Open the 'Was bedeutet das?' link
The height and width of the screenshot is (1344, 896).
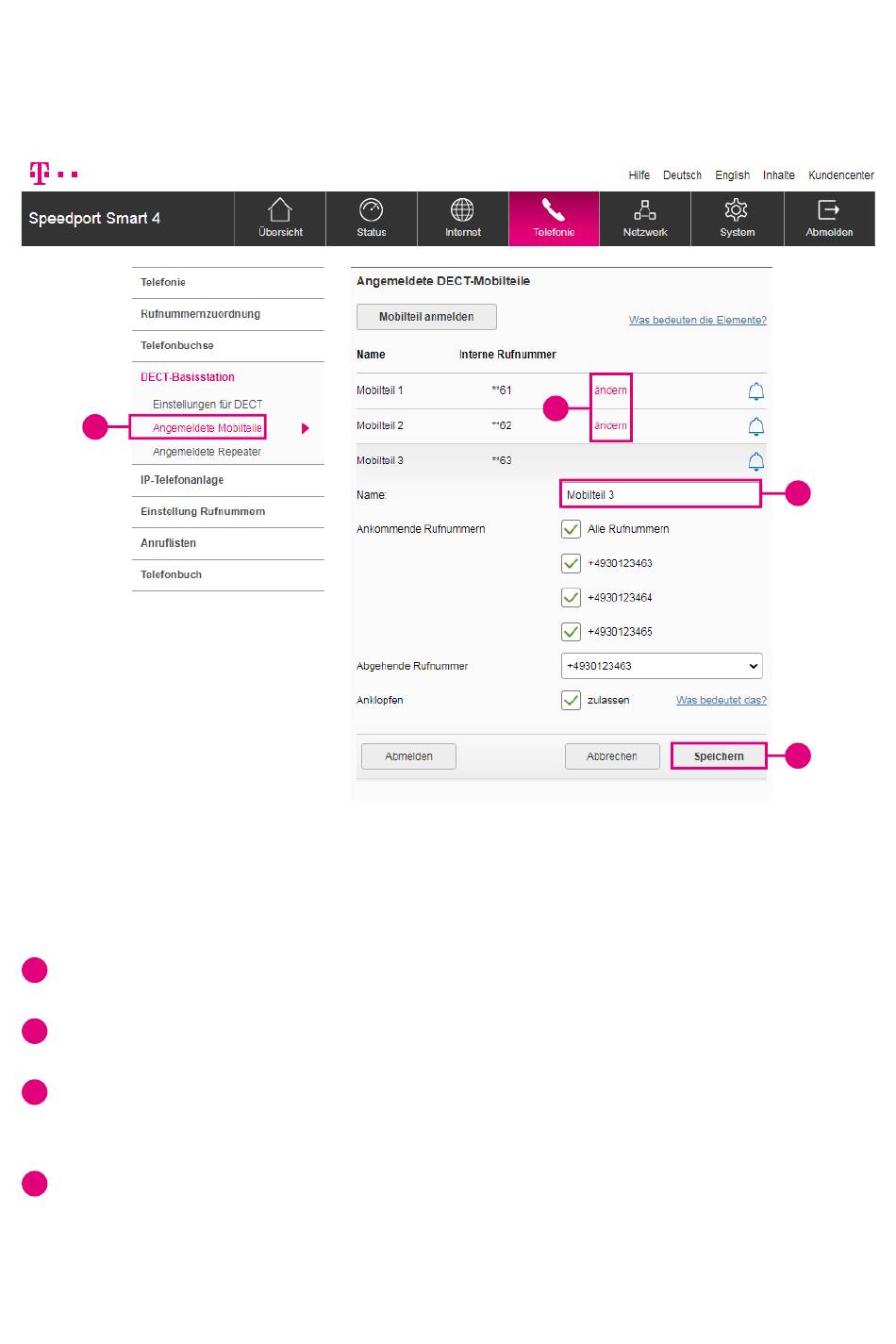722,700
